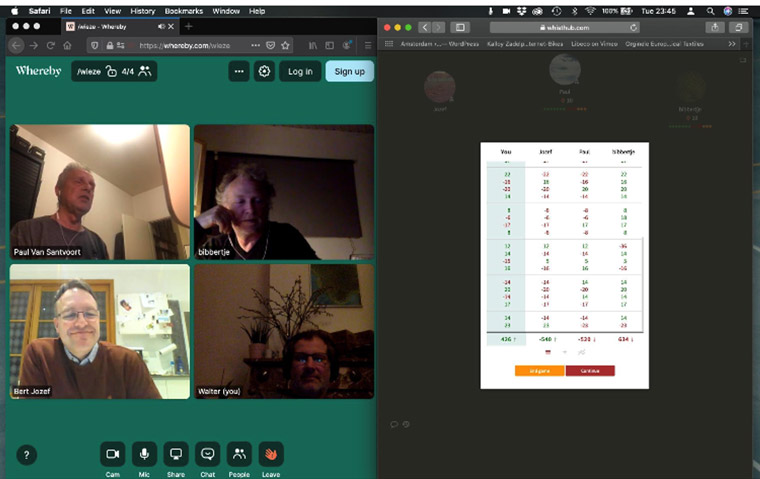
Task: Open the Safari share button
Action: (x=715, y=28)
